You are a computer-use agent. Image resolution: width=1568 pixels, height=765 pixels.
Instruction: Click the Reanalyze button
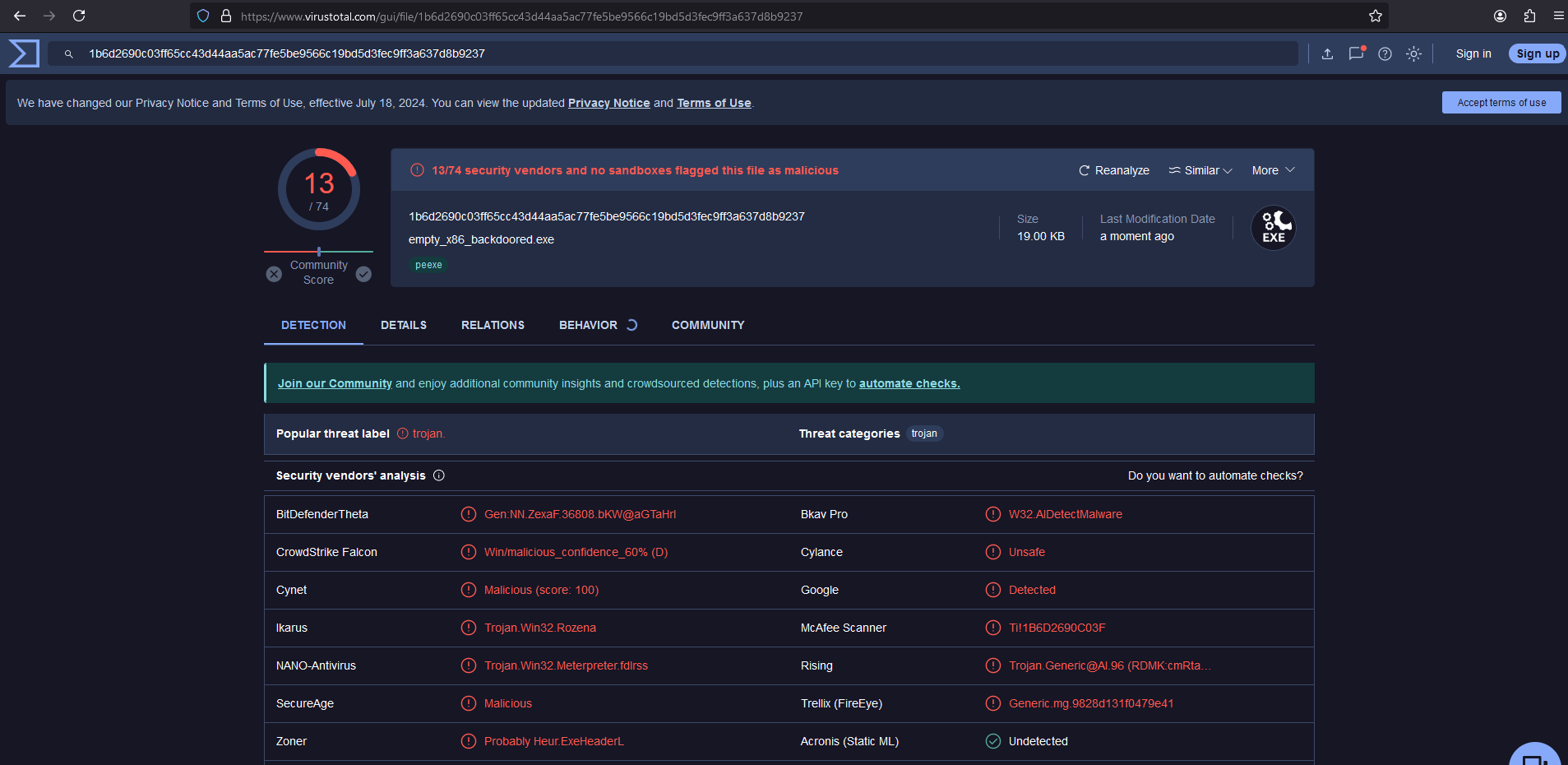click(1114, 170)
